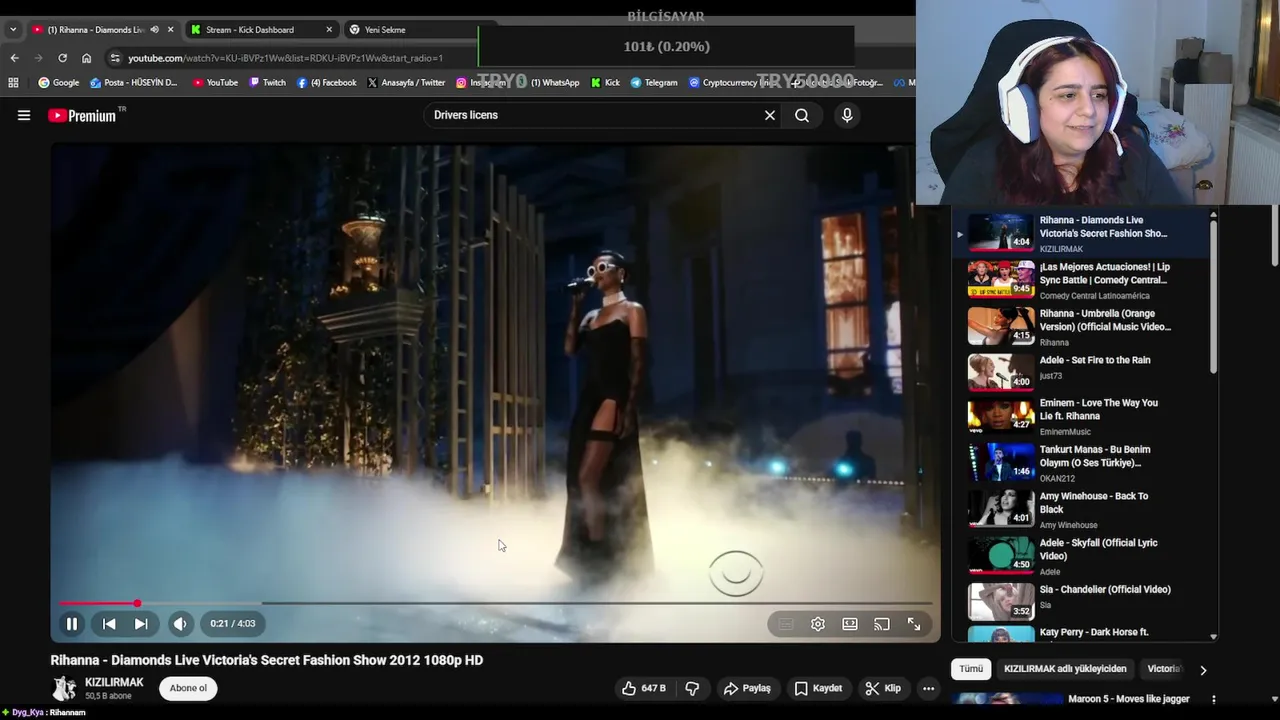
Task: Open more actions three-dot menu below the video
Action: (x=929, y=688)
